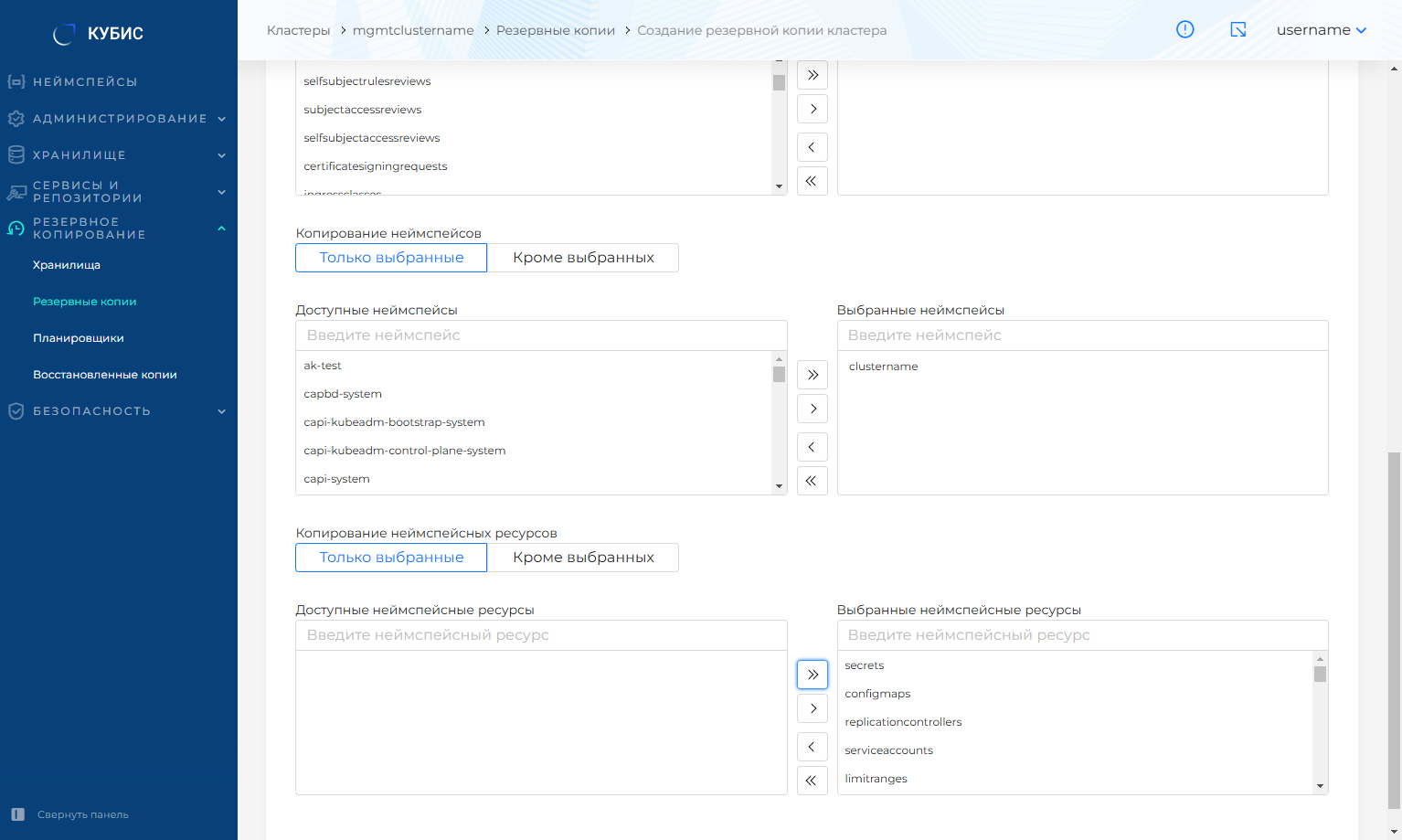
Task: Click the main page vertical scrollbar
Action: pyautogui.click(x=1394, y=631)
